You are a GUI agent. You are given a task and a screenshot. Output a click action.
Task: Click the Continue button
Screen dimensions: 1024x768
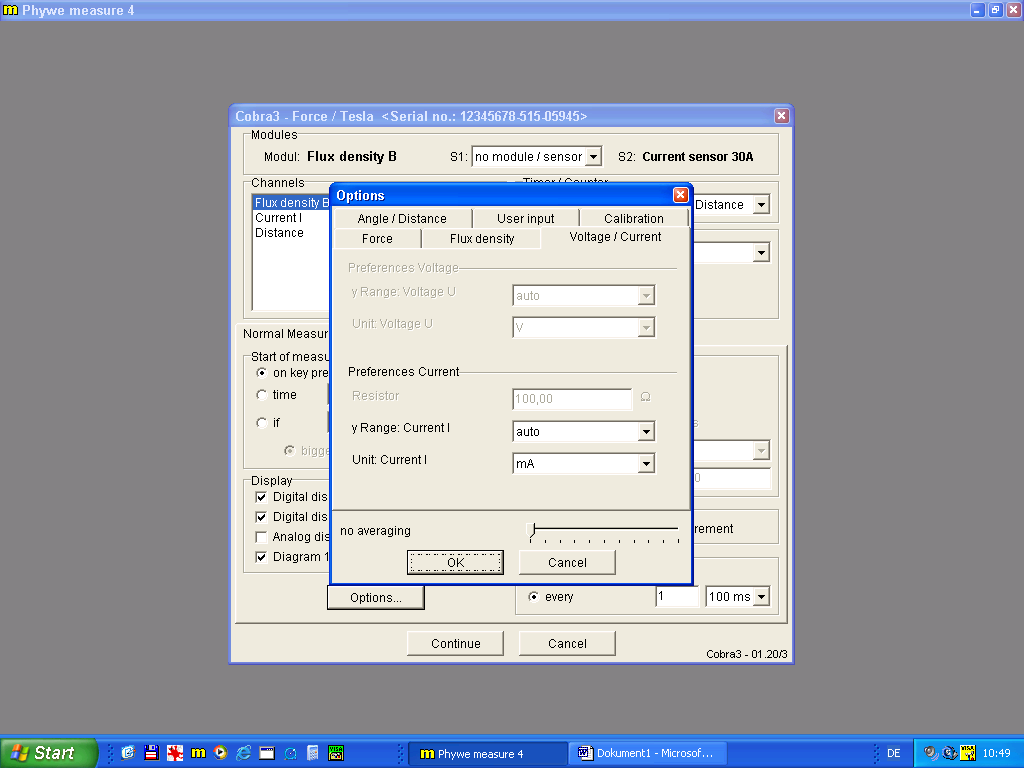pos(455,643)
